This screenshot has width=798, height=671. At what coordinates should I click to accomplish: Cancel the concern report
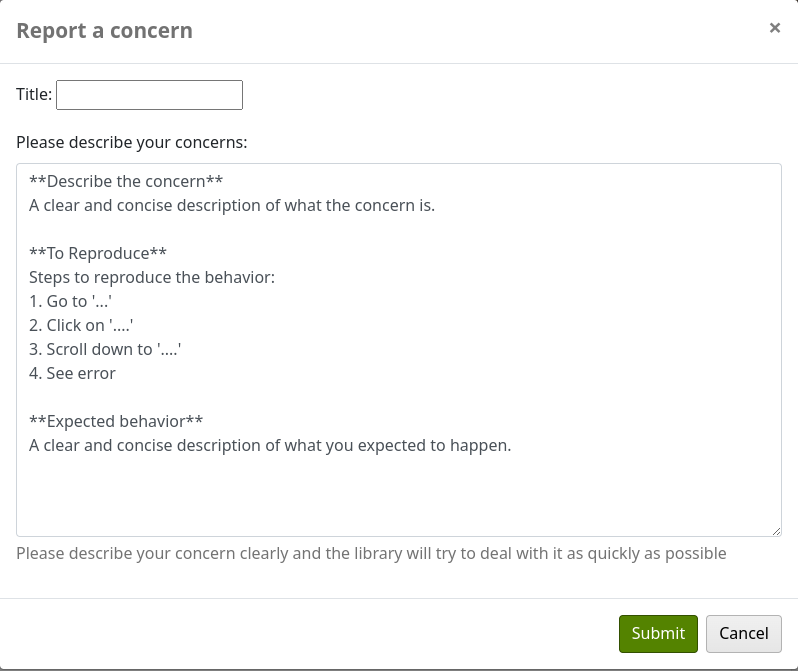743,633
